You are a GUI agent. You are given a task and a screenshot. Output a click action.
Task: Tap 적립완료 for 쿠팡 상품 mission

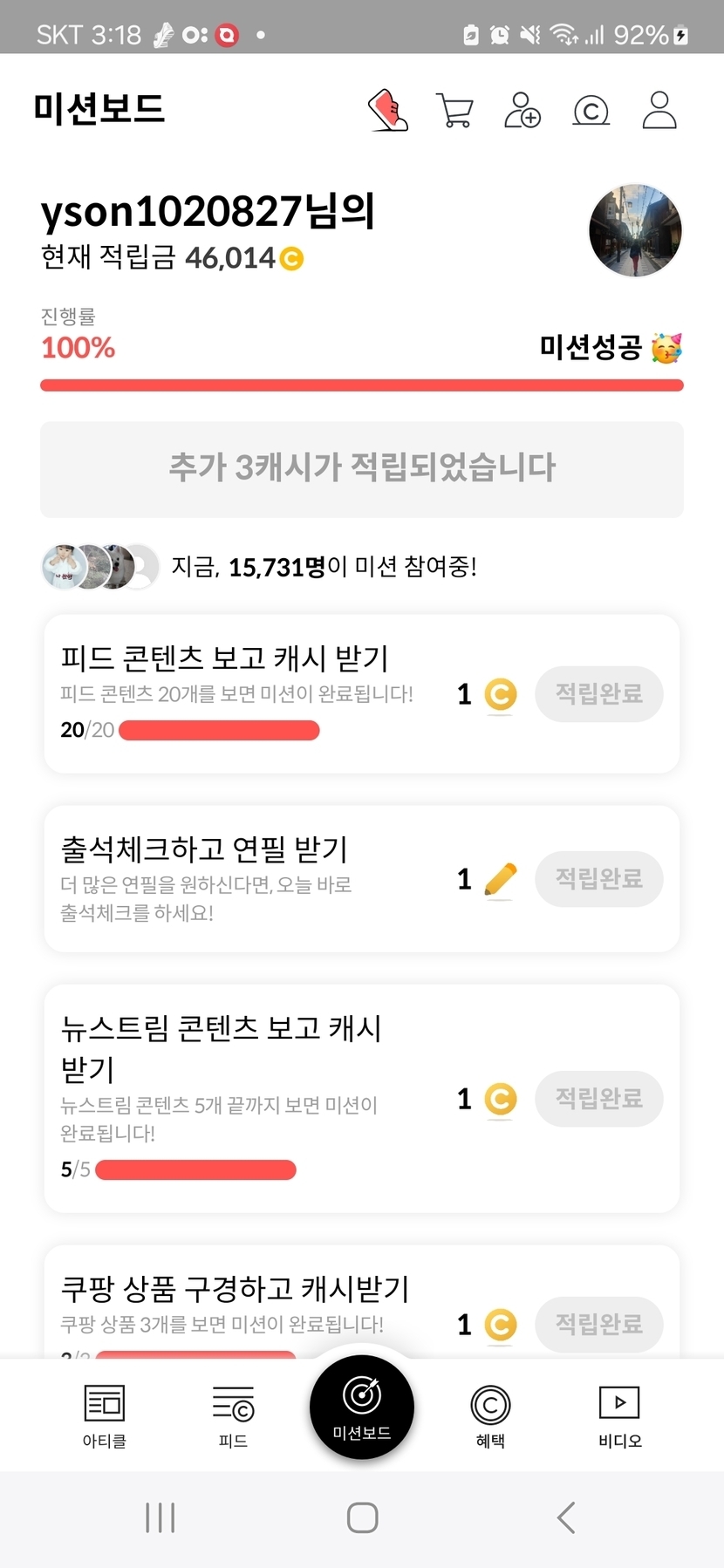pos(598,1324)
